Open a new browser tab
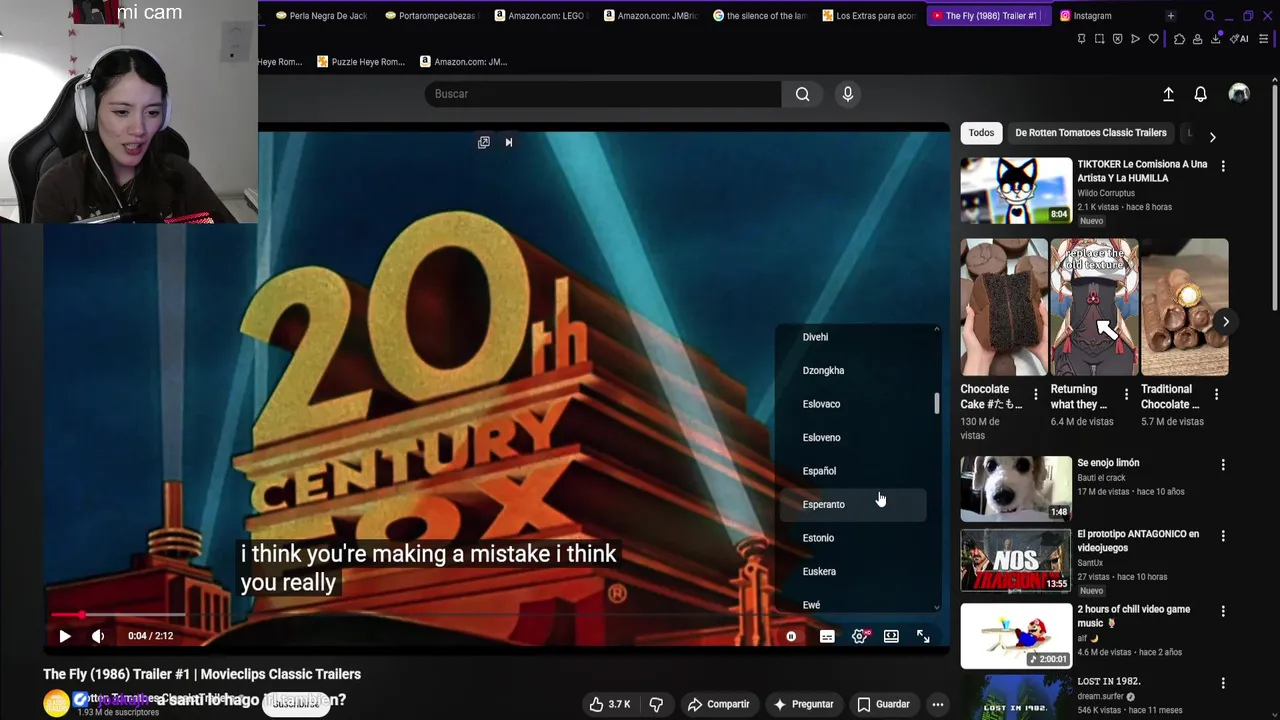The image size is (1280, 720). pos(1171,15)
